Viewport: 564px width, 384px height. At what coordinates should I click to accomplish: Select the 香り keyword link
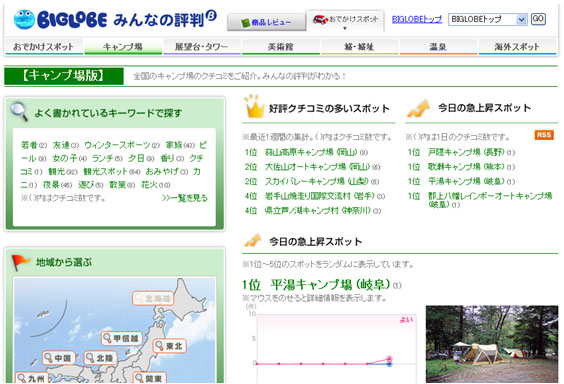[x=168, y=158]
